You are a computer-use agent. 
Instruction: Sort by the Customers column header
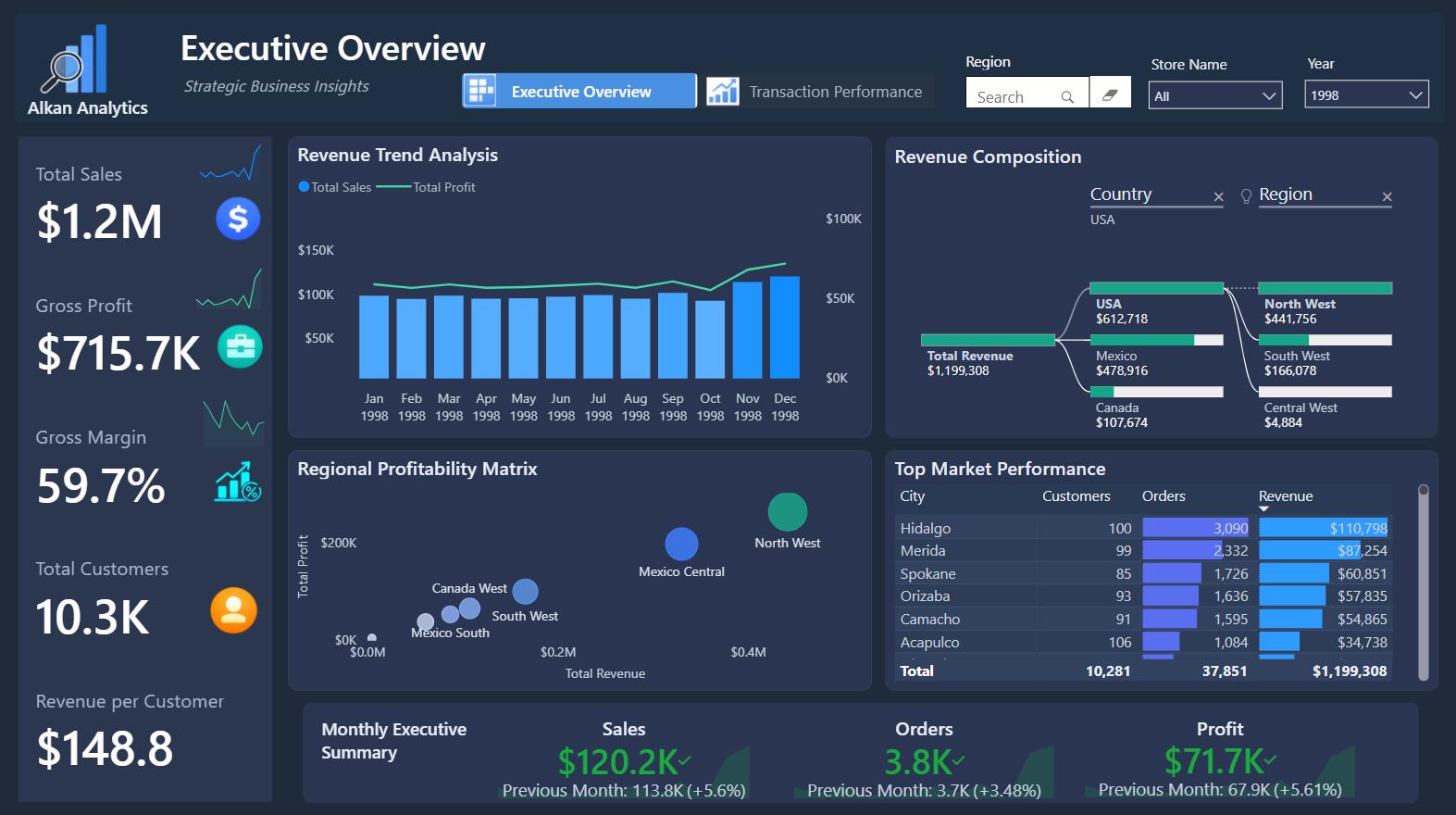pyautogui.click(x=1076, y=496)
